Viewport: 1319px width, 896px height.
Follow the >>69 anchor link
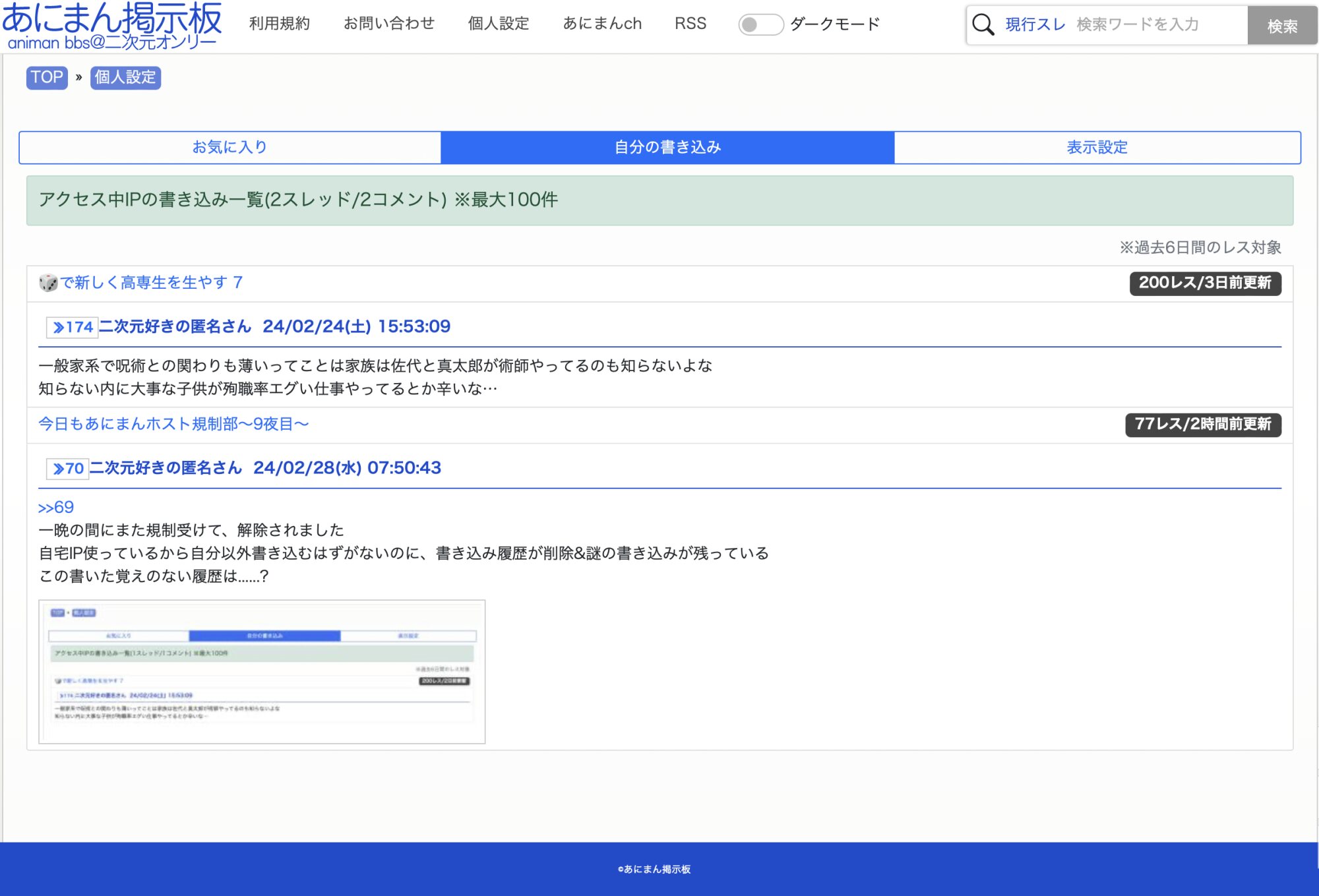[56, 507]
